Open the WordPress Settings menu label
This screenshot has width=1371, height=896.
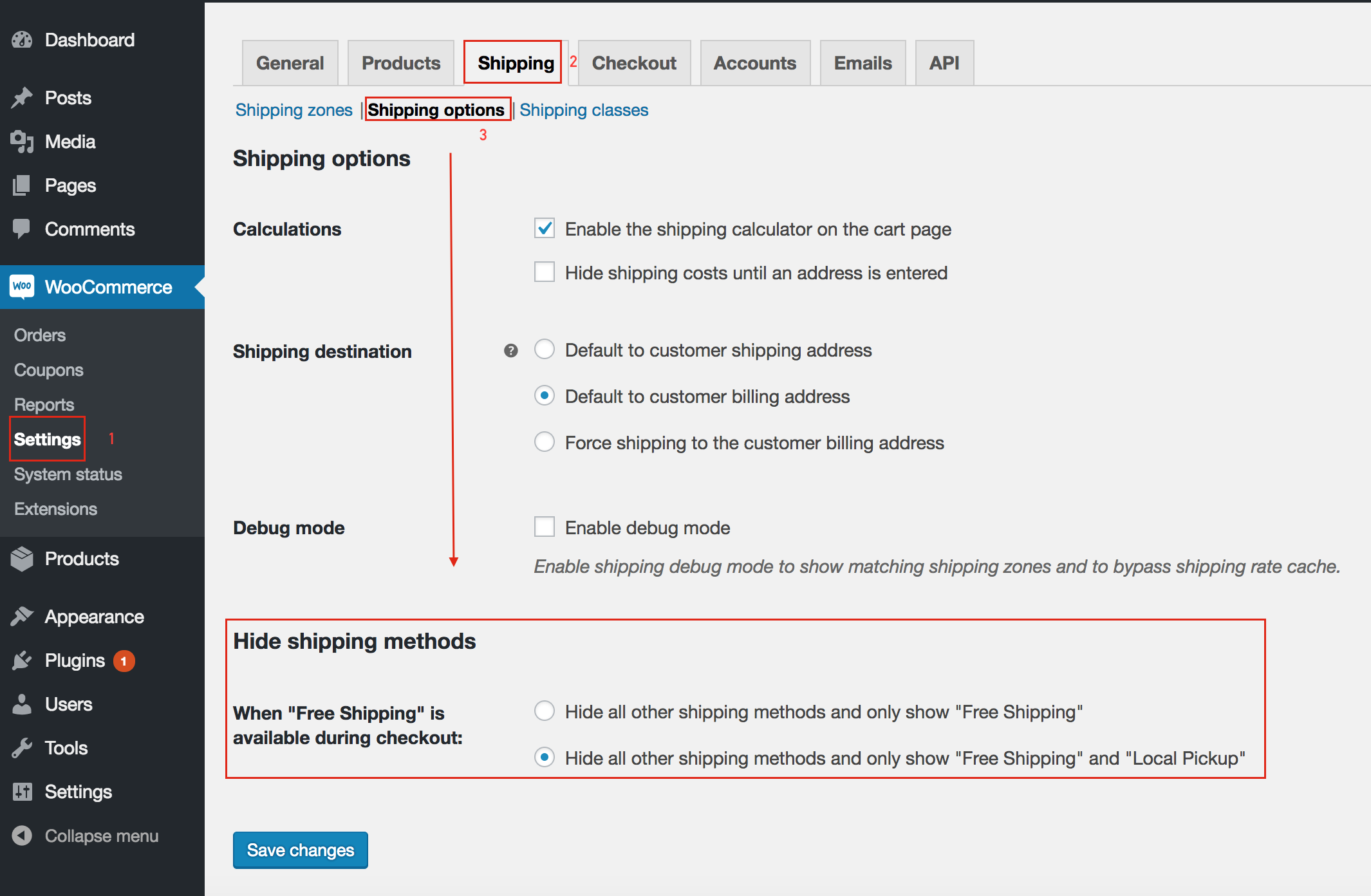(79, 792)
